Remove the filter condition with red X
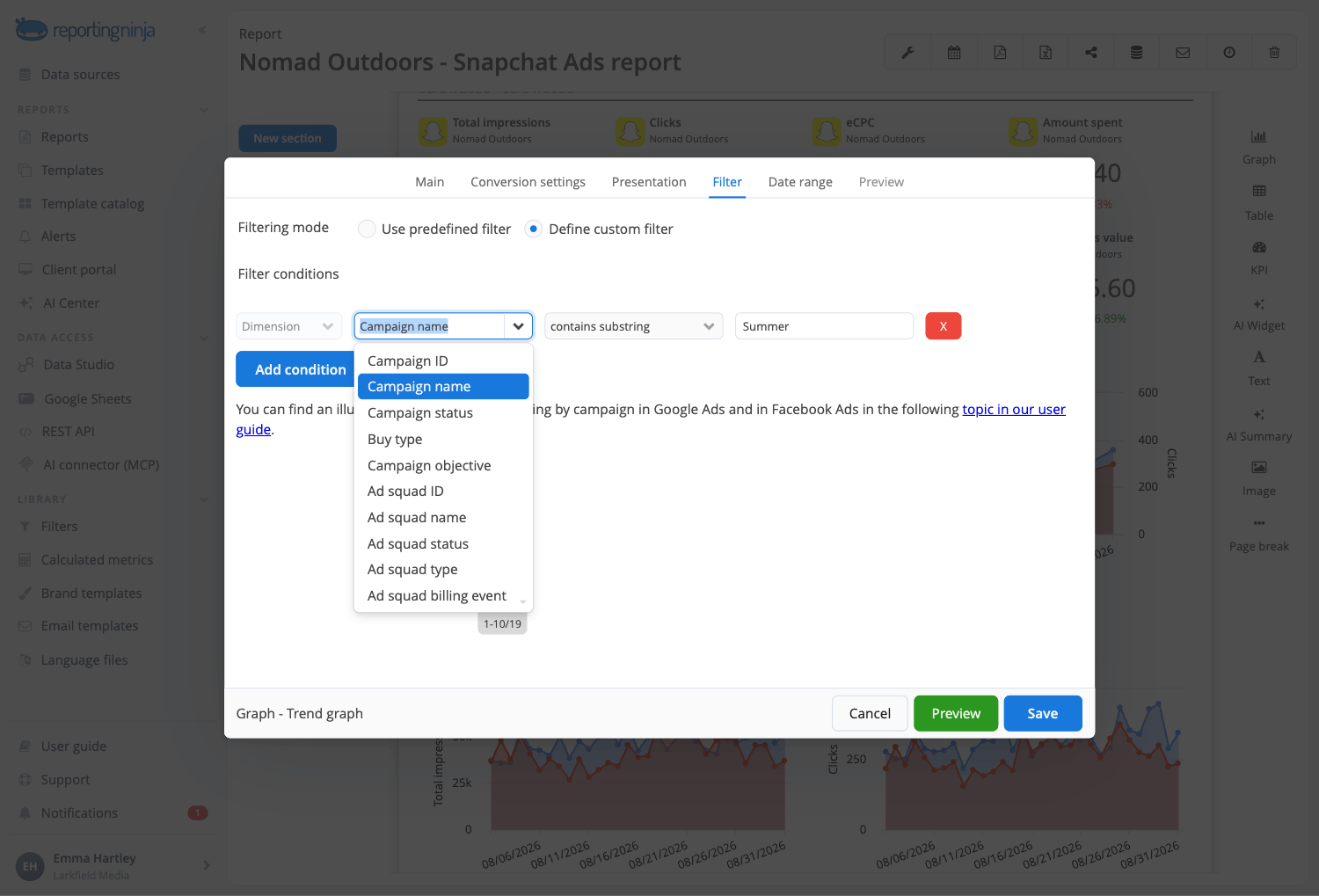Viewport: 1319px width, 896px height. coord(944,326)
